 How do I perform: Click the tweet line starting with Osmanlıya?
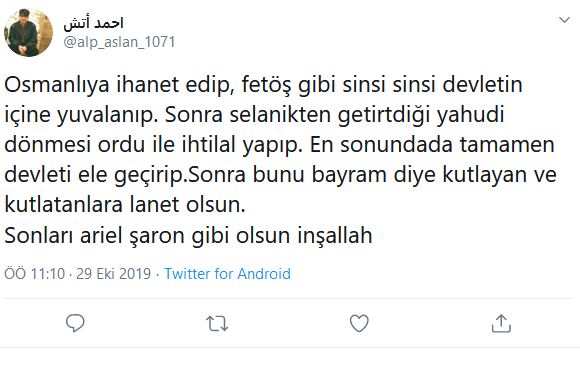263,85
